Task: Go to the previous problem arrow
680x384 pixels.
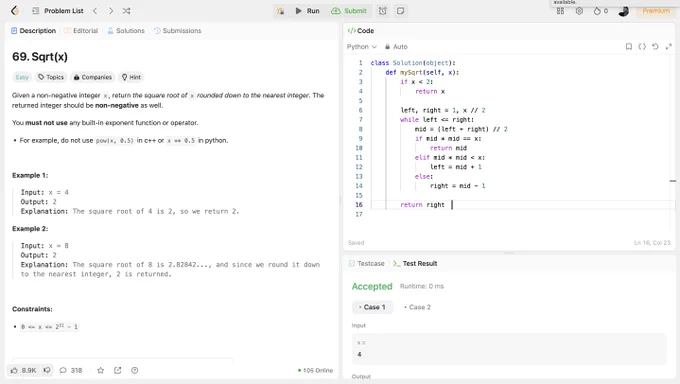Action: point(95,11)
